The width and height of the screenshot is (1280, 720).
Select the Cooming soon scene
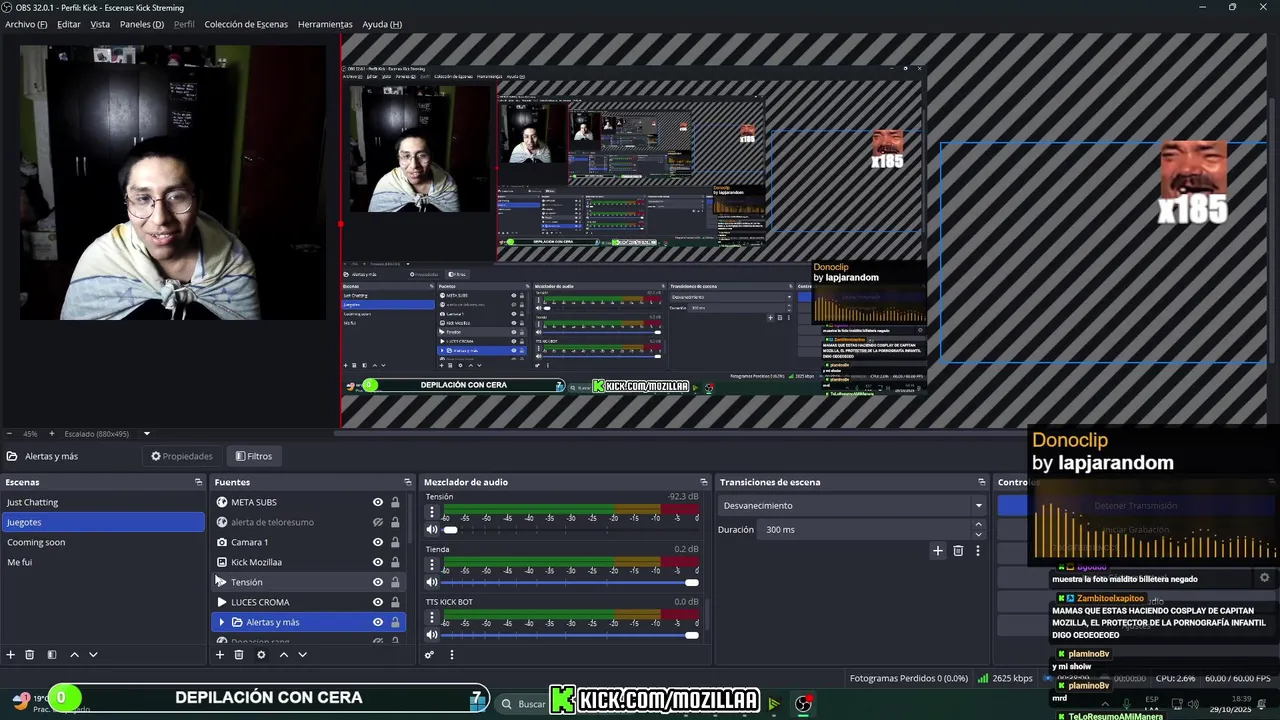coord(103,542)
